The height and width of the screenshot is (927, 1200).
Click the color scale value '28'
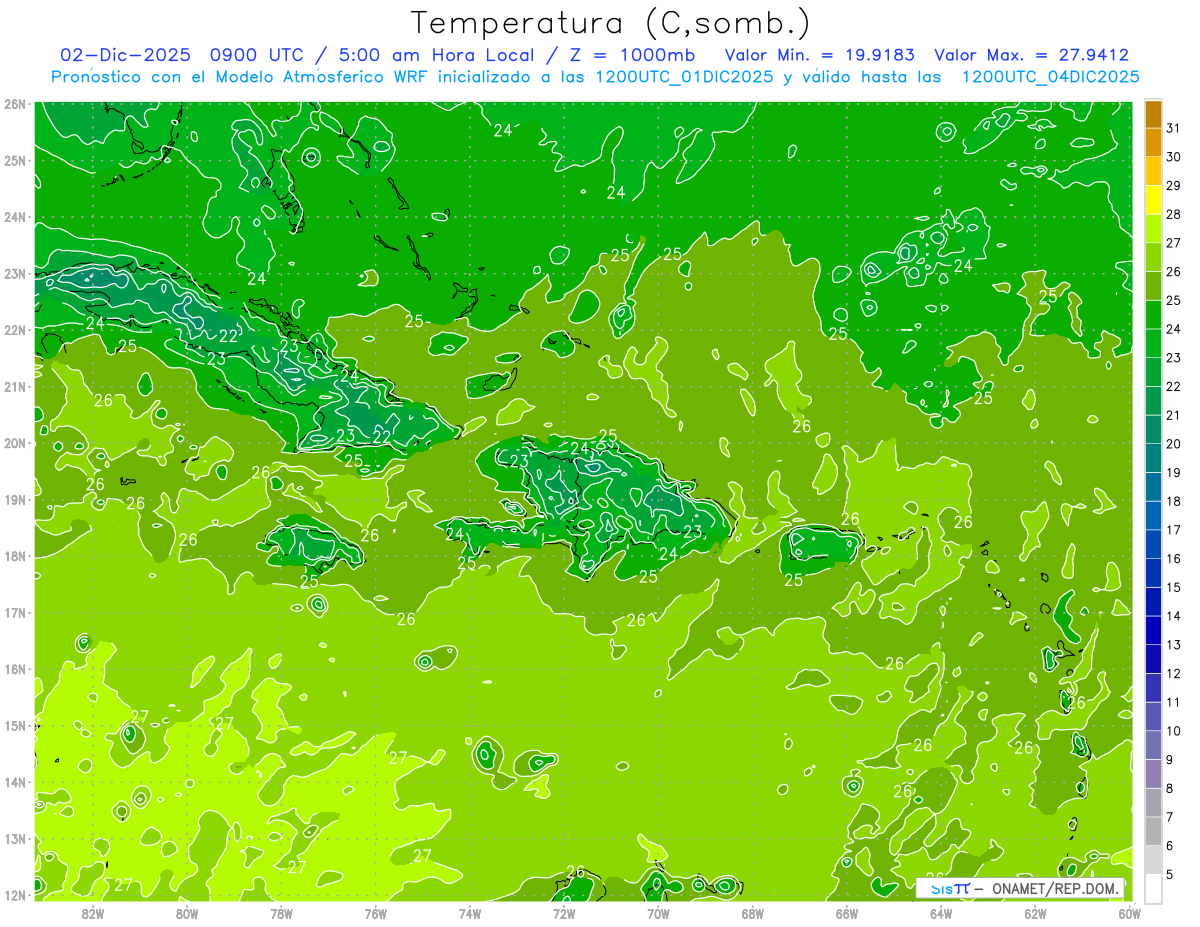(1173, 214)
